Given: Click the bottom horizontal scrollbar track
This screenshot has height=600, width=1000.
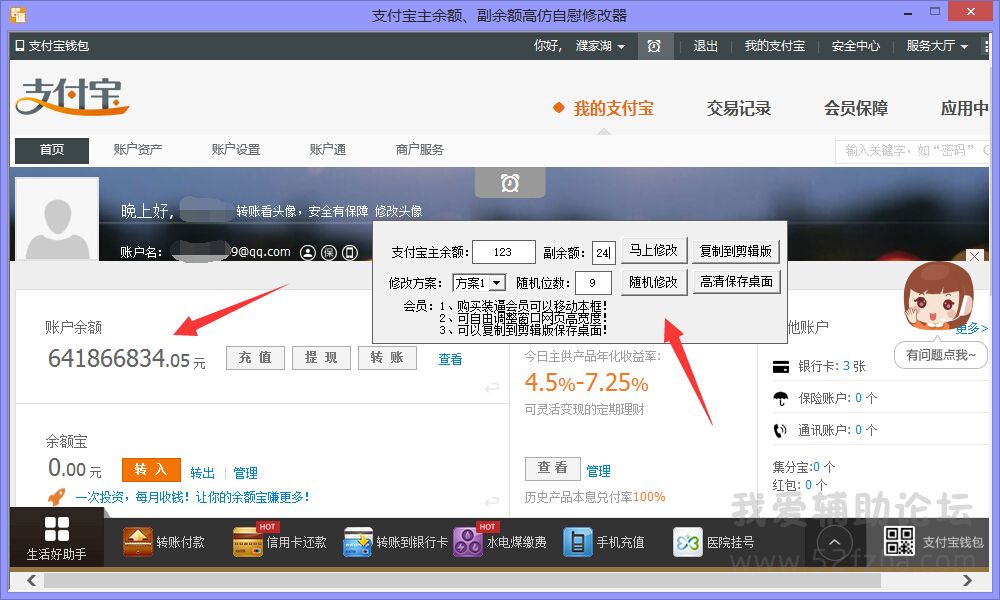Looking at the screenshot, I should coord(500,580).
